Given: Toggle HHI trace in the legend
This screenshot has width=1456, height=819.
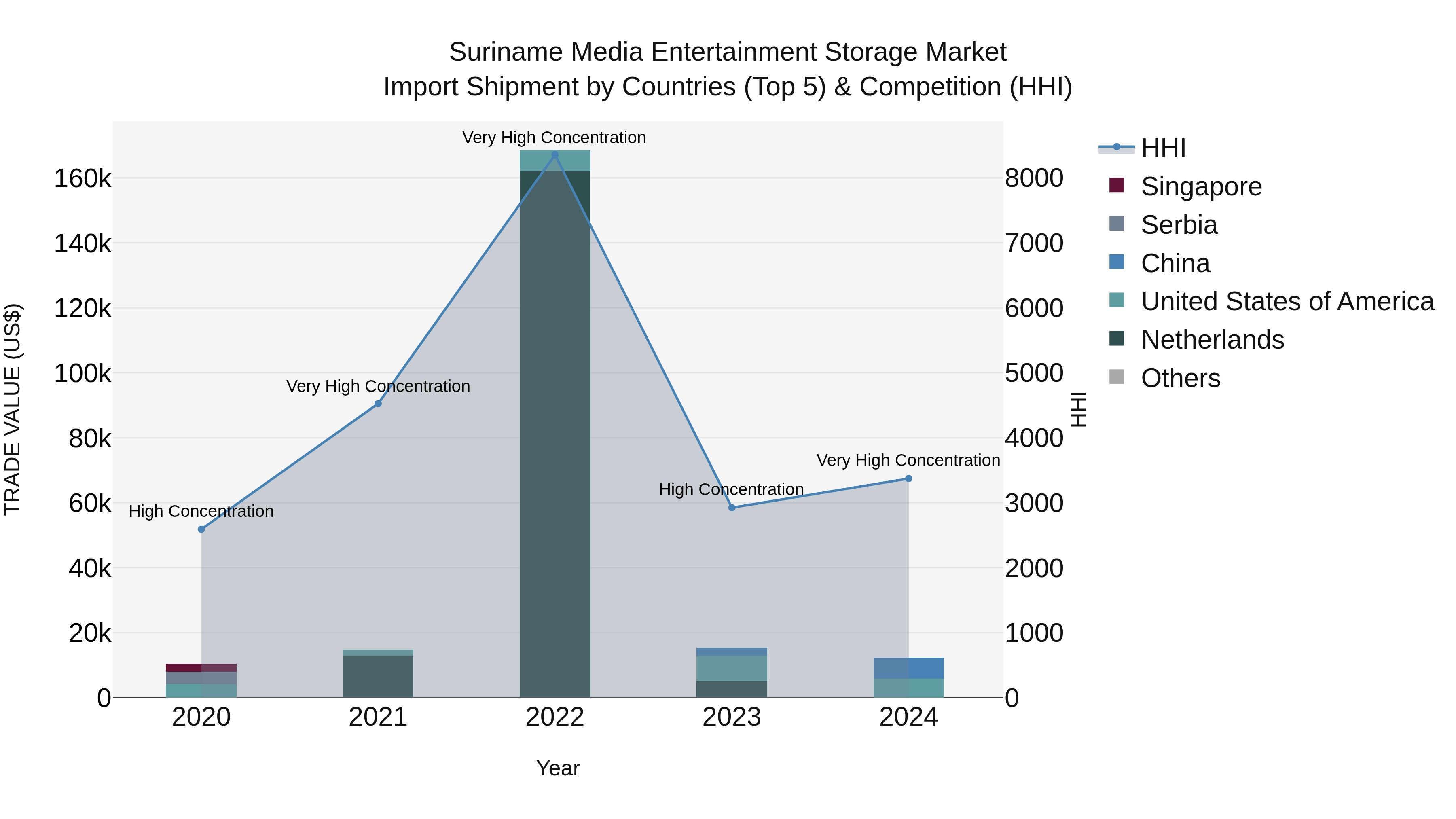Looking at the screenshot, I should [1142, 148].
